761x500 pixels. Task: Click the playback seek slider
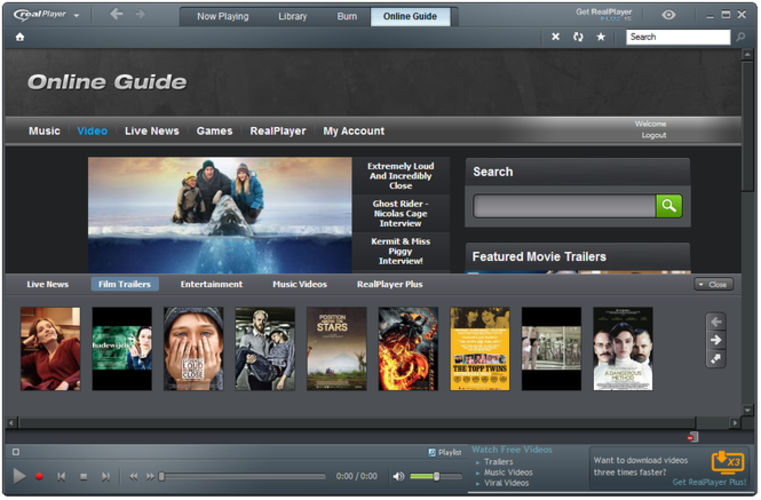(242, 477)
